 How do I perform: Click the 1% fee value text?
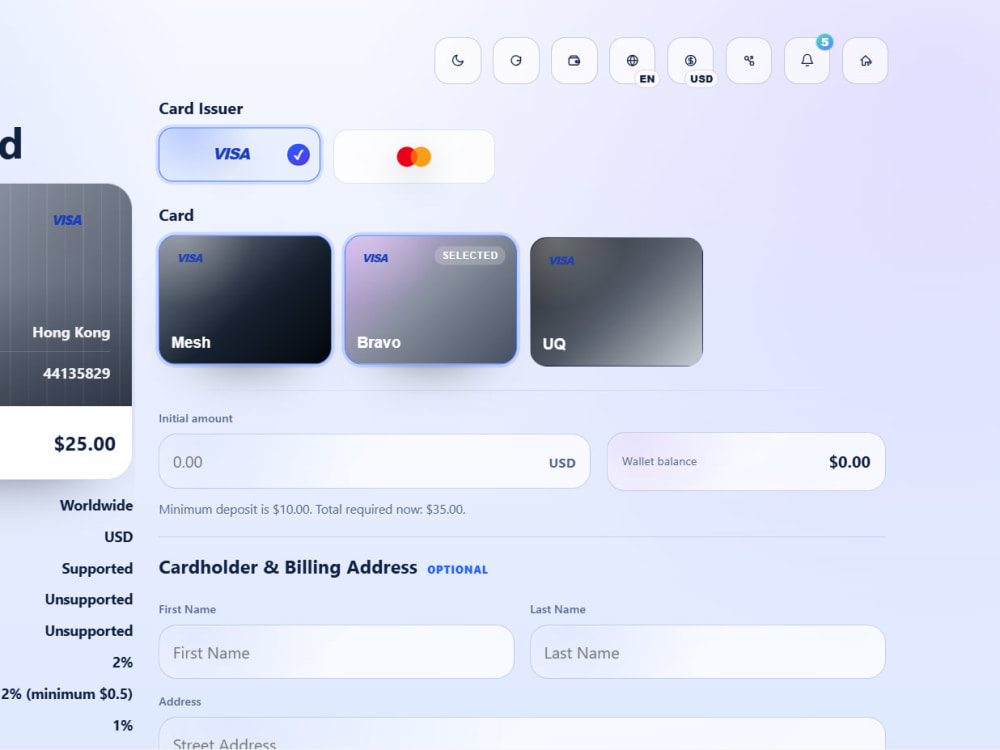pos(123,726)
